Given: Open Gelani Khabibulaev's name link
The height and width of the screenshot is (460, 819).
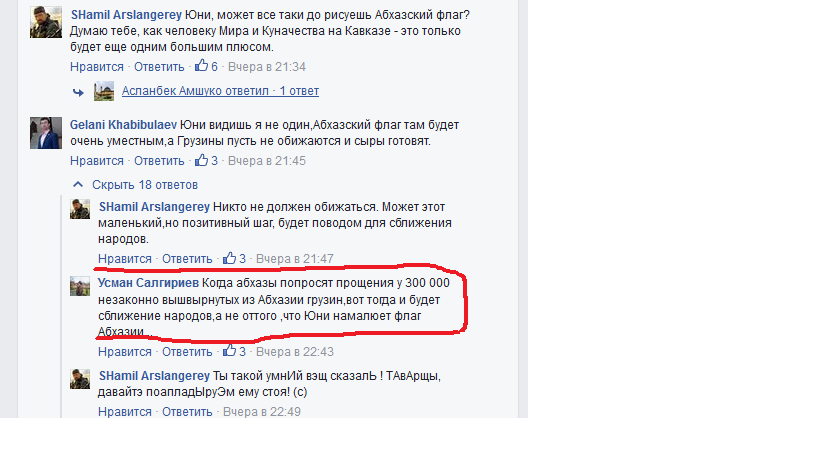Looking at the screenshot, I should click(x=123, y=125).
